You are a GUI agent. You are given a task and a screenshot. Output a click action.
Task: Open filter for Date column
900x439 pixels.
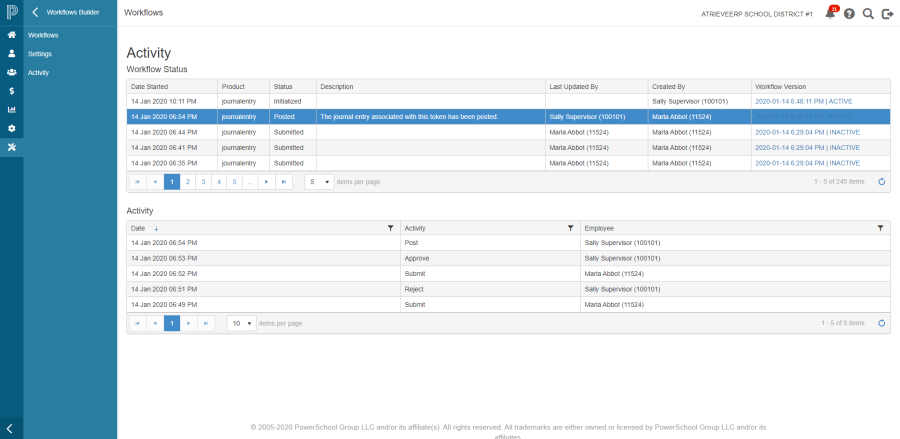[x=391, y=228]
